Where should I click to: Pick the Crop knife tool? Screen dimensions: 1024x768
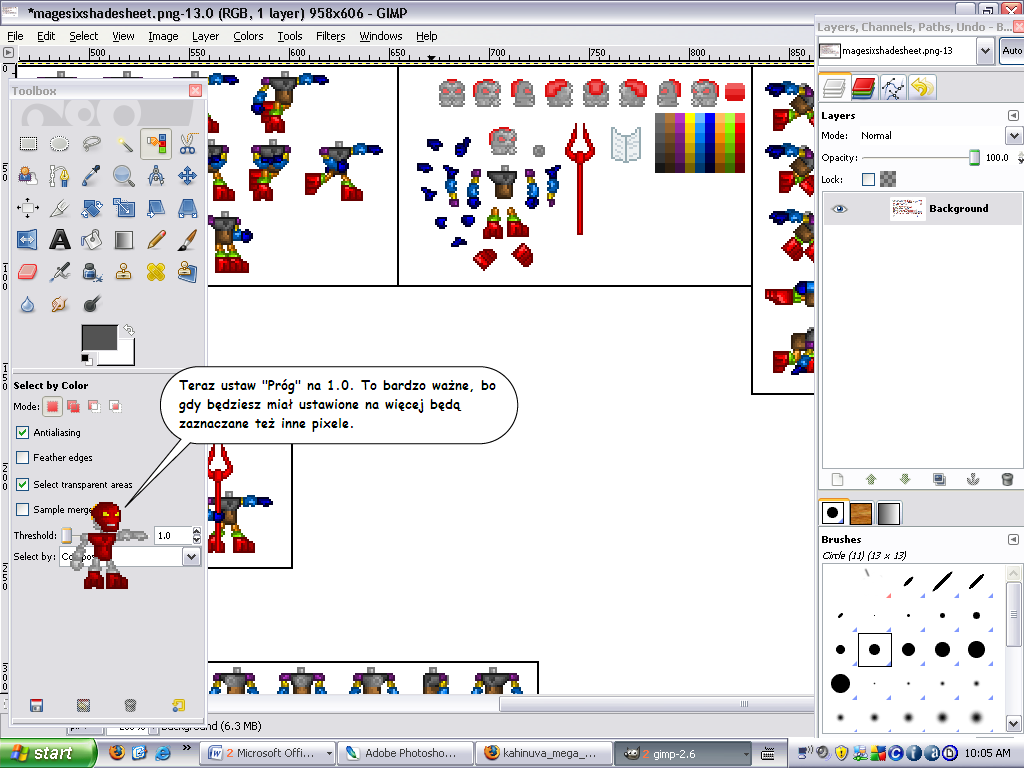pyautogui.click(x=59, y=208)
